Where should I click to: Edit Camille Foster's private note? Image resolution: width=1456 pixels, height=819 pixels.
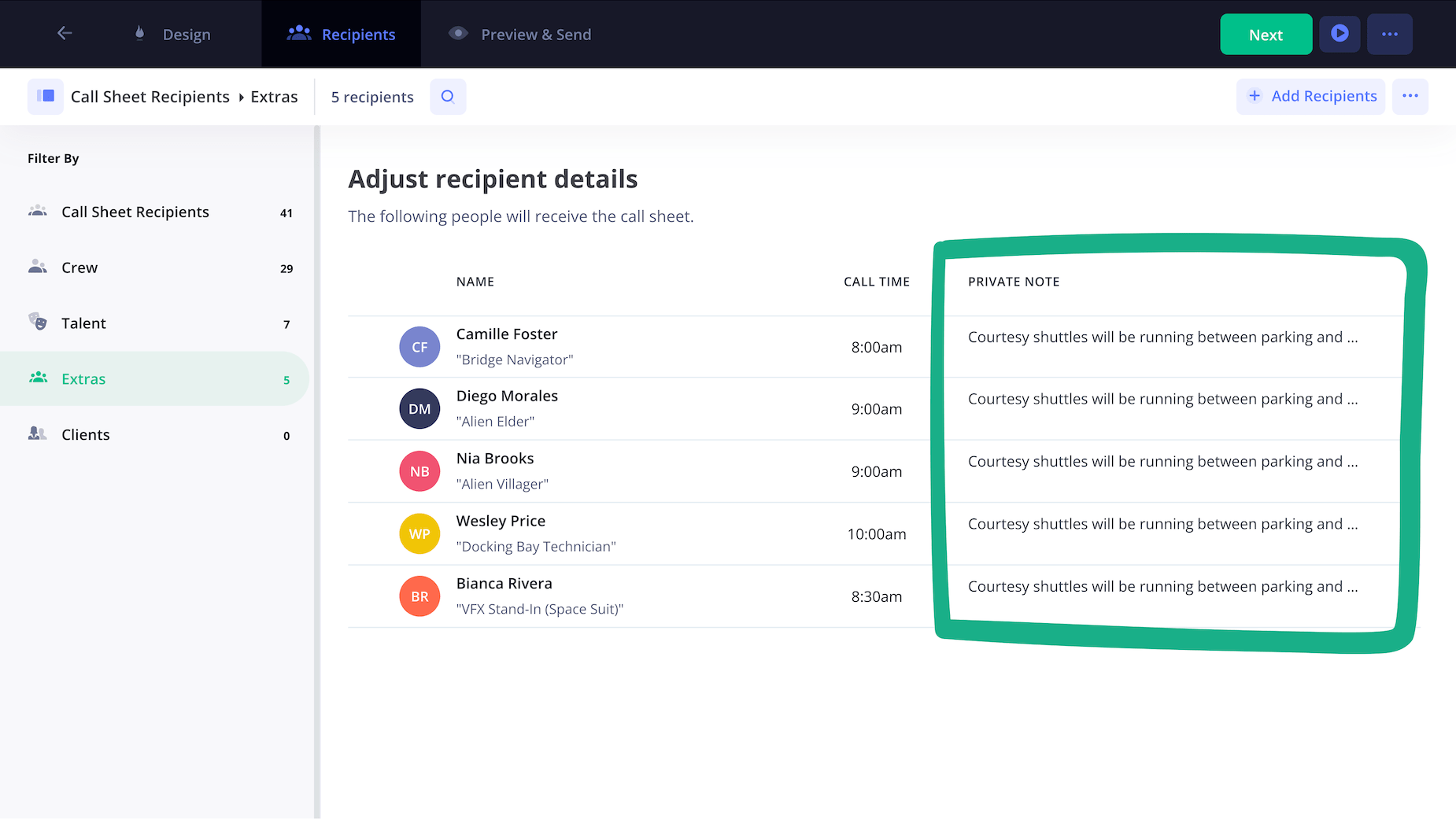tap(1162, 338)
